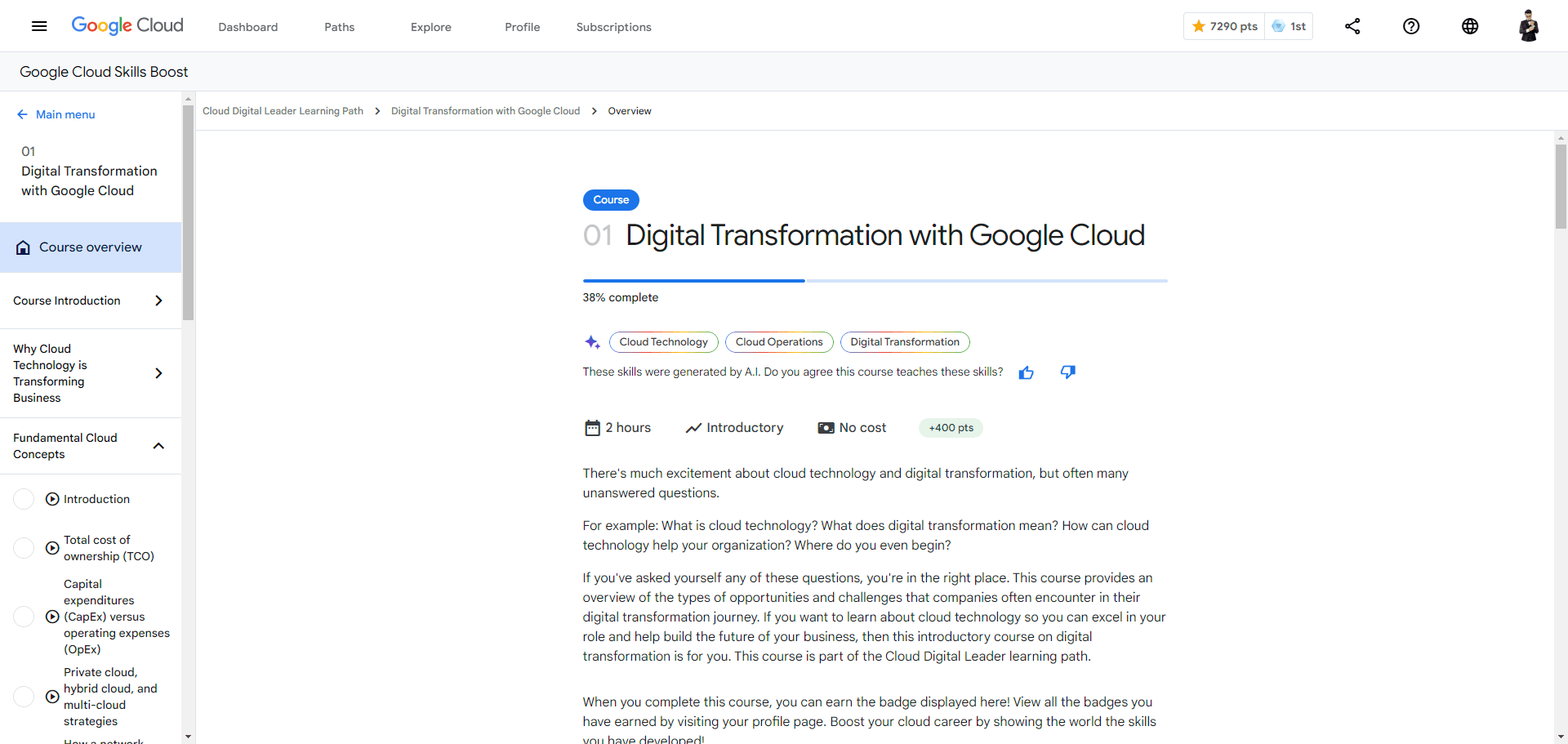Click the AI sparkle icon by skills
The width and height of the screenshot is (1568, 744).
[x=593, y=342]
